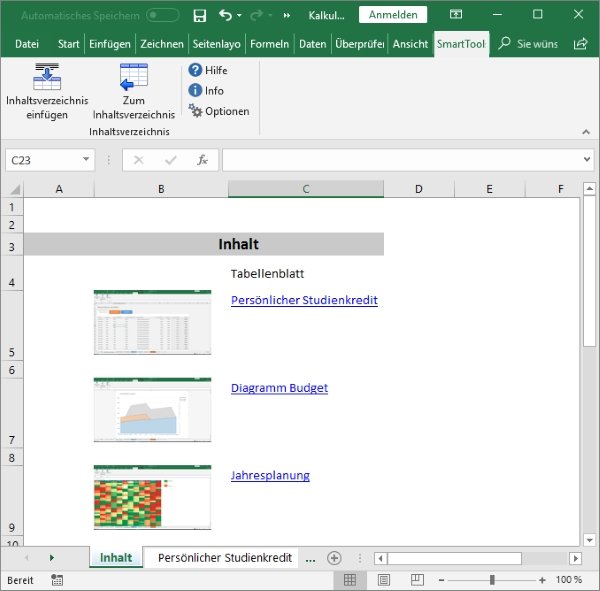
Task: Click the Studienkredit sheet thumbnail
Action: click(x=152, y=322)
